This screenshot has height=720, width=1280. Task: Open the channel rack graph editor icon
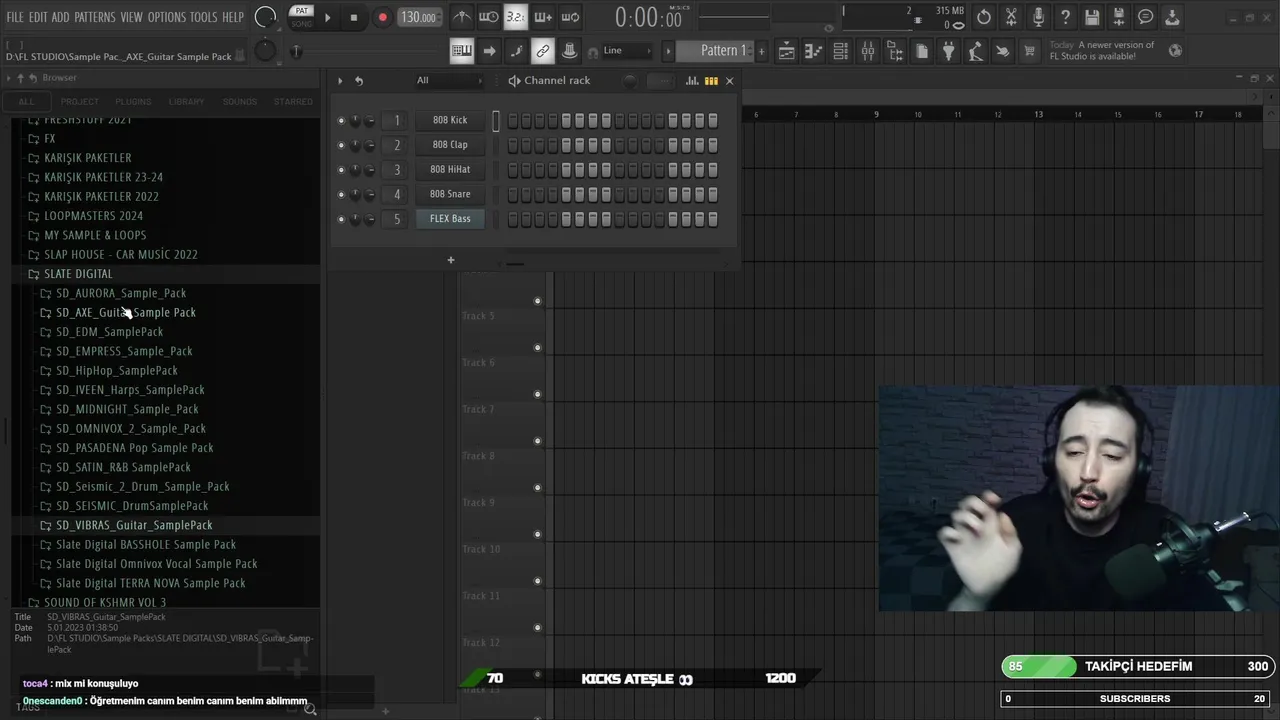pyautogui.click(x=692, y=81)
